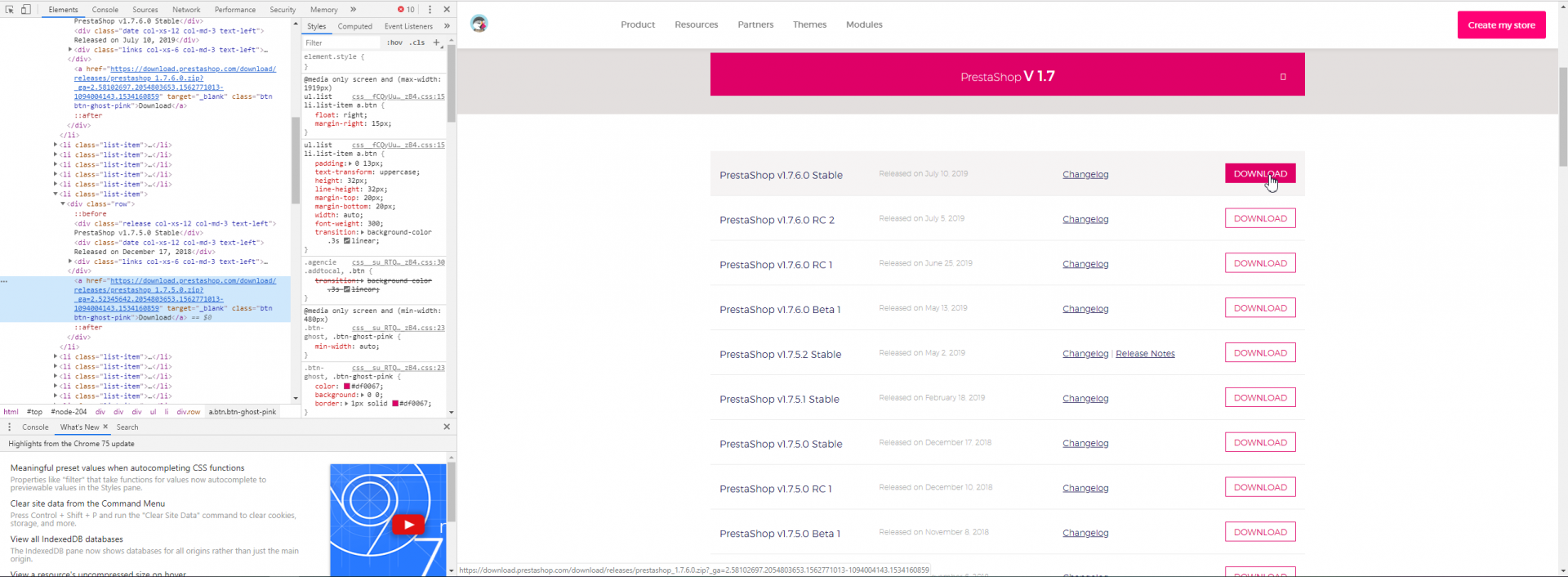Download PrestaShop v1.7.5.2 Stable

(1260, 353)
